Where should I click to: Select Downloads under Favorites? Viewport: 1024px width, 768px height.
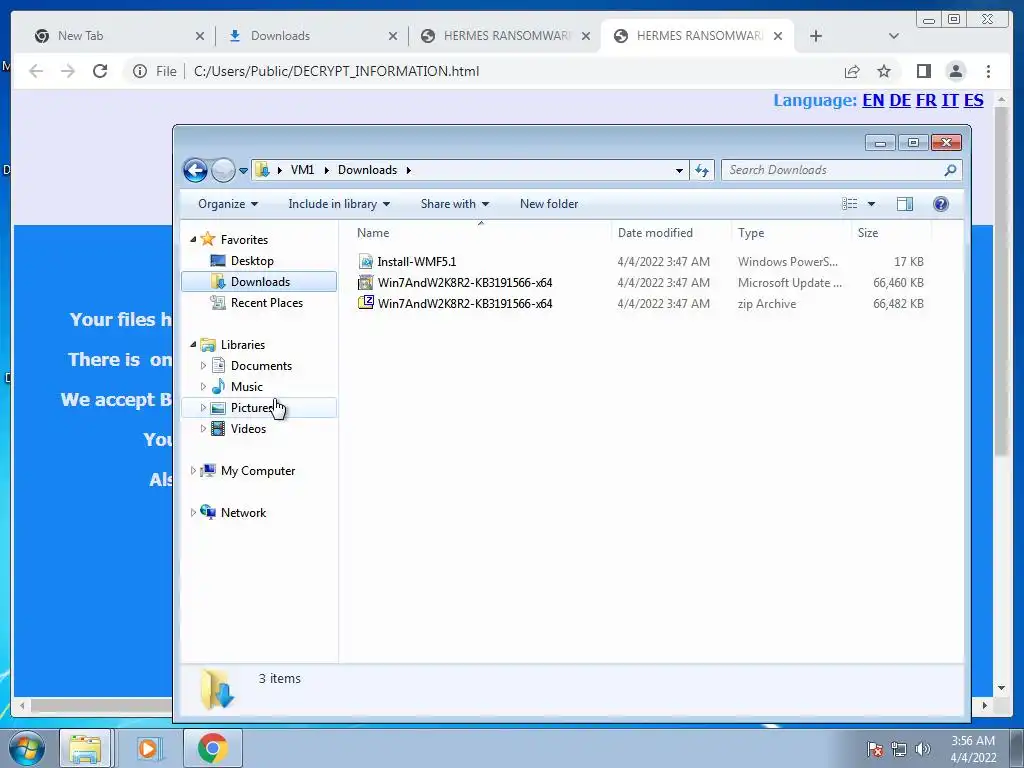click(259, 281)
